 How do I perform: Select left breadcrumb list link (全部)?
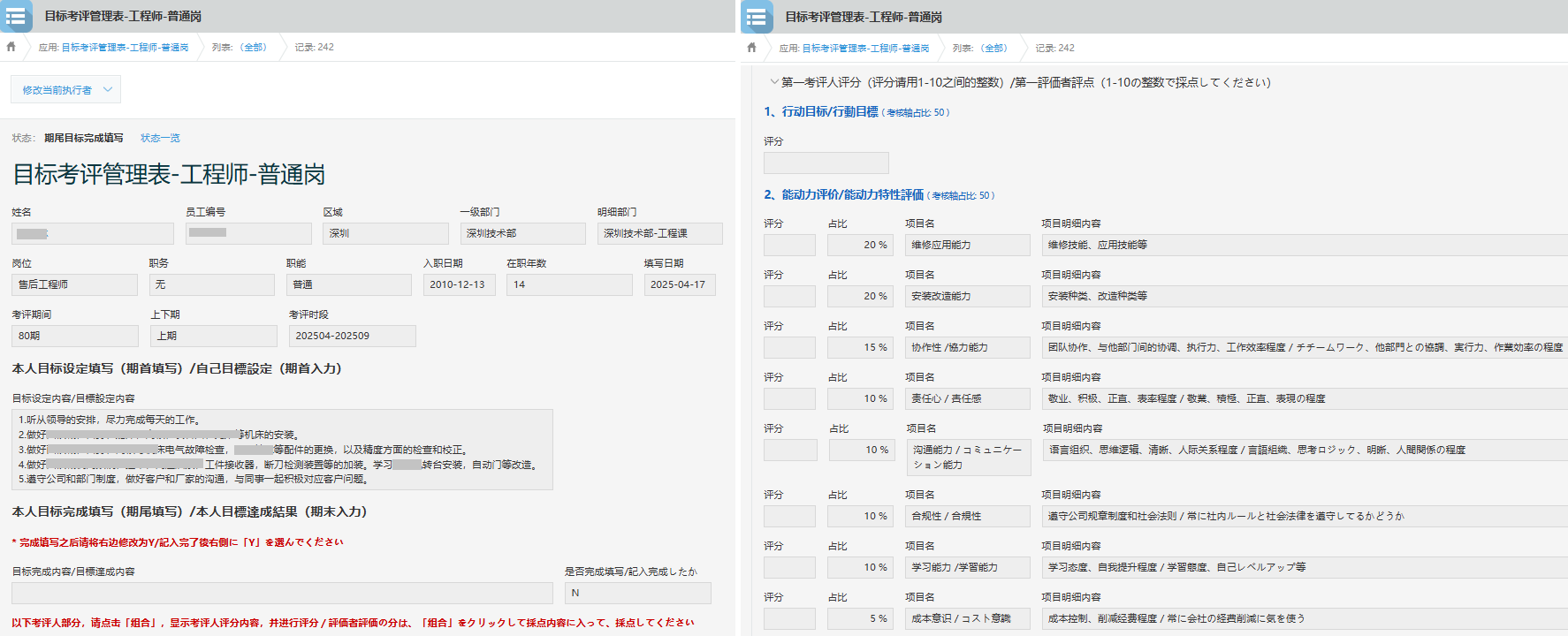(253, 48)
